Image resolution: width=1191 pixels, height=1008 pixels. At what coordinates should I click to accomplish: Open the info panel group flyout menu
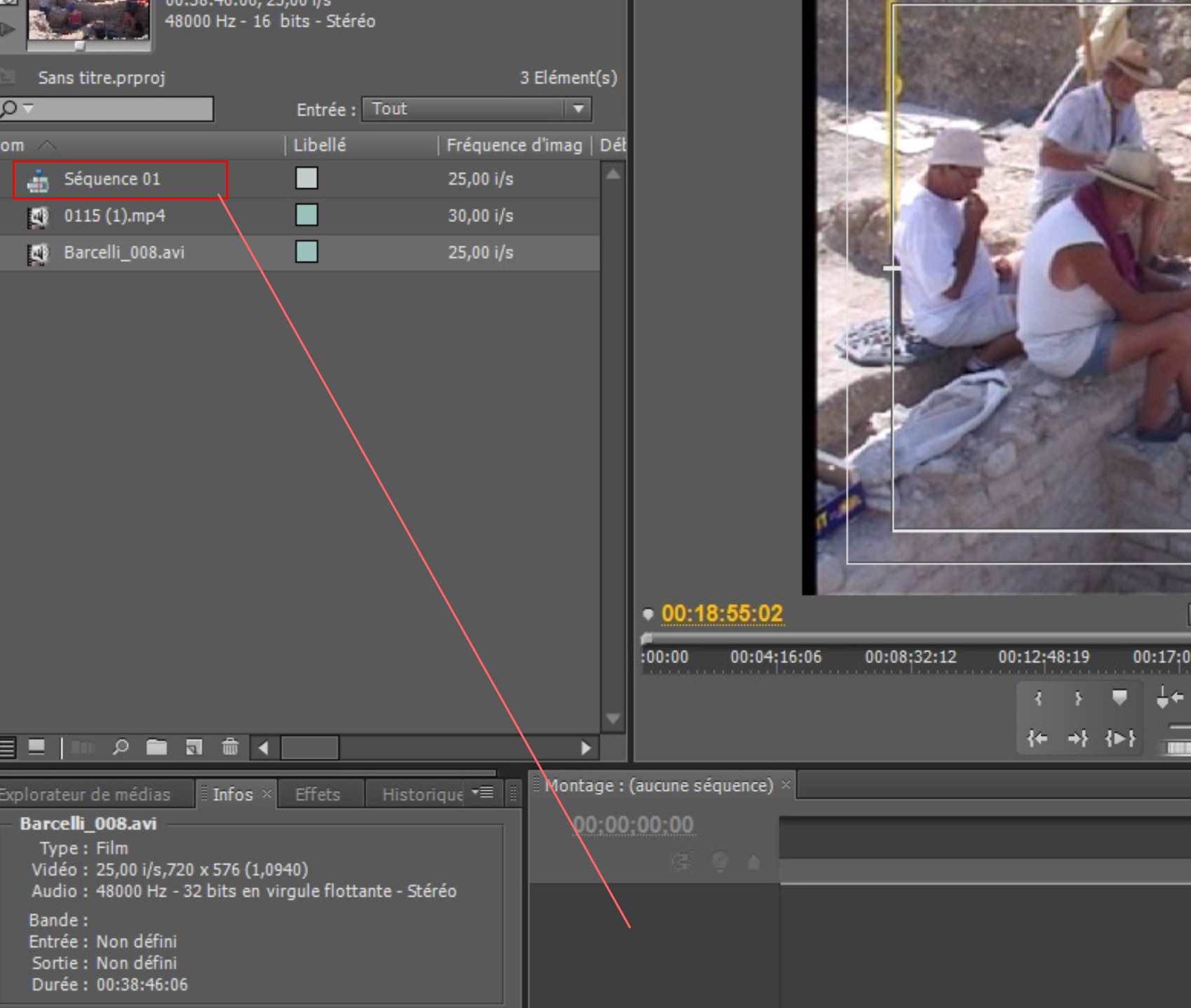[484, 792]
